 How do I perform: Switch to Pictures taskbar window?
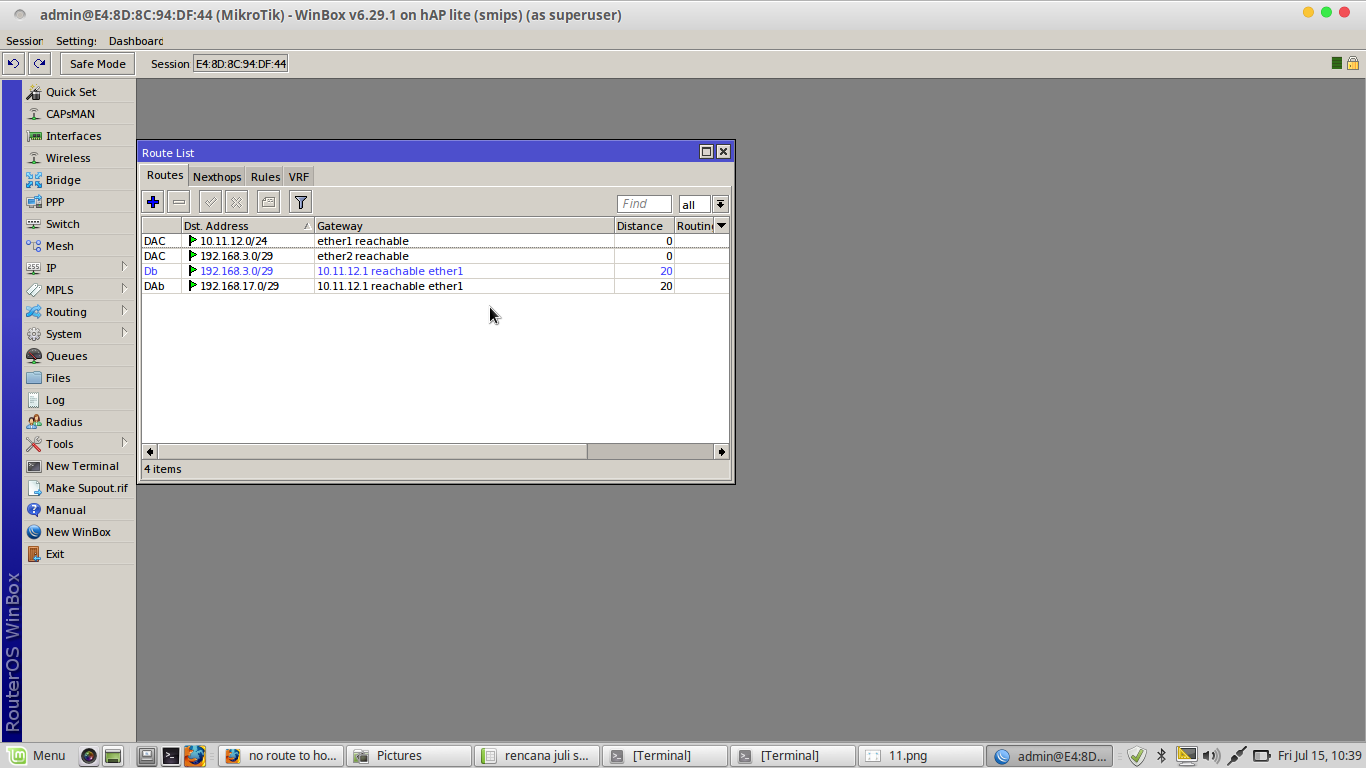pyautogui.click(x=408, y=756)
